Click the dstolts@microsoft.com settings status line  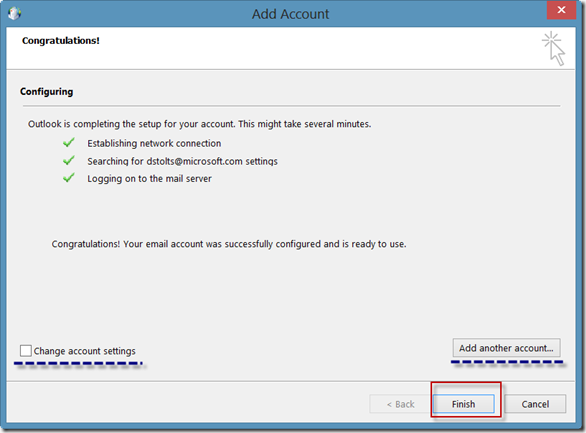[182, 161]
